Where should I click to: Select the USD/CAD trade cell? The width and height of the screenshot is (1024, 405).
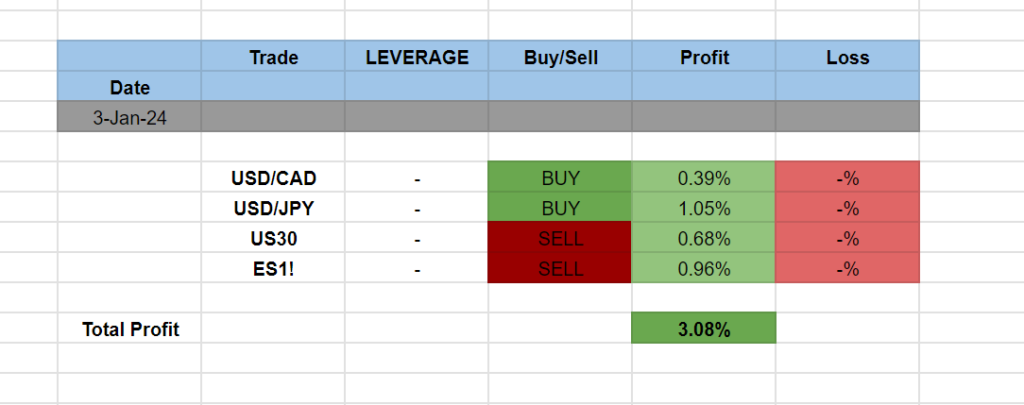(273, 179)
